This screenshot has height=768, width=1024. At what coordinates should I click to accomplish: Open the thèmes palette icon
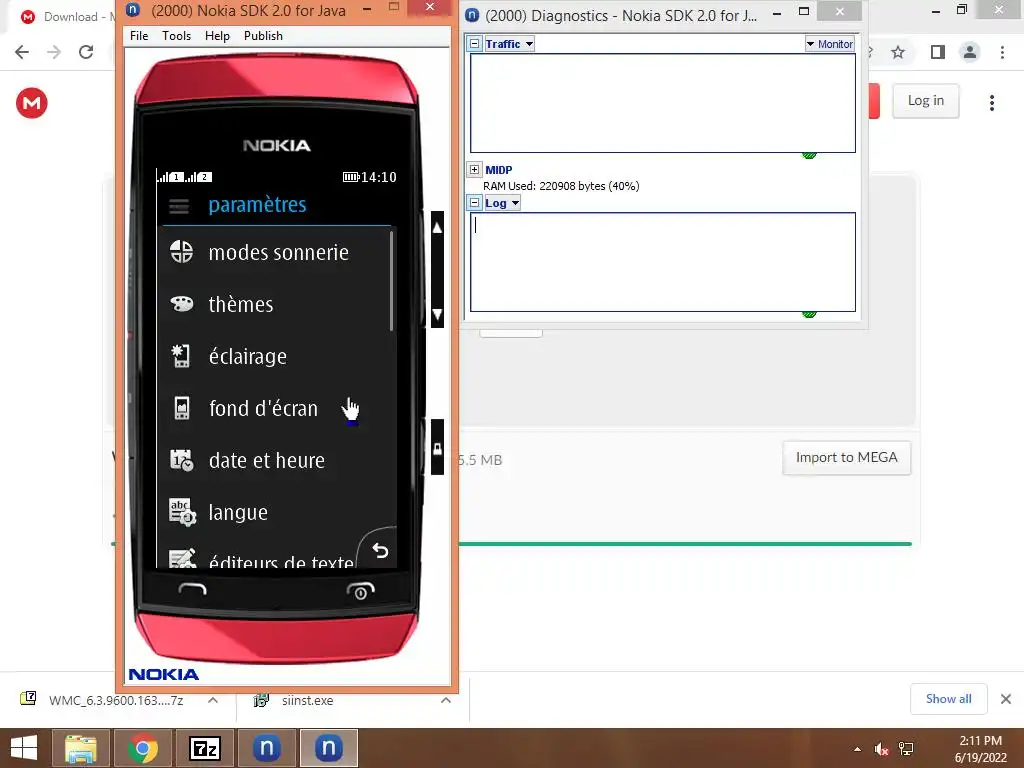pos(182,304)
